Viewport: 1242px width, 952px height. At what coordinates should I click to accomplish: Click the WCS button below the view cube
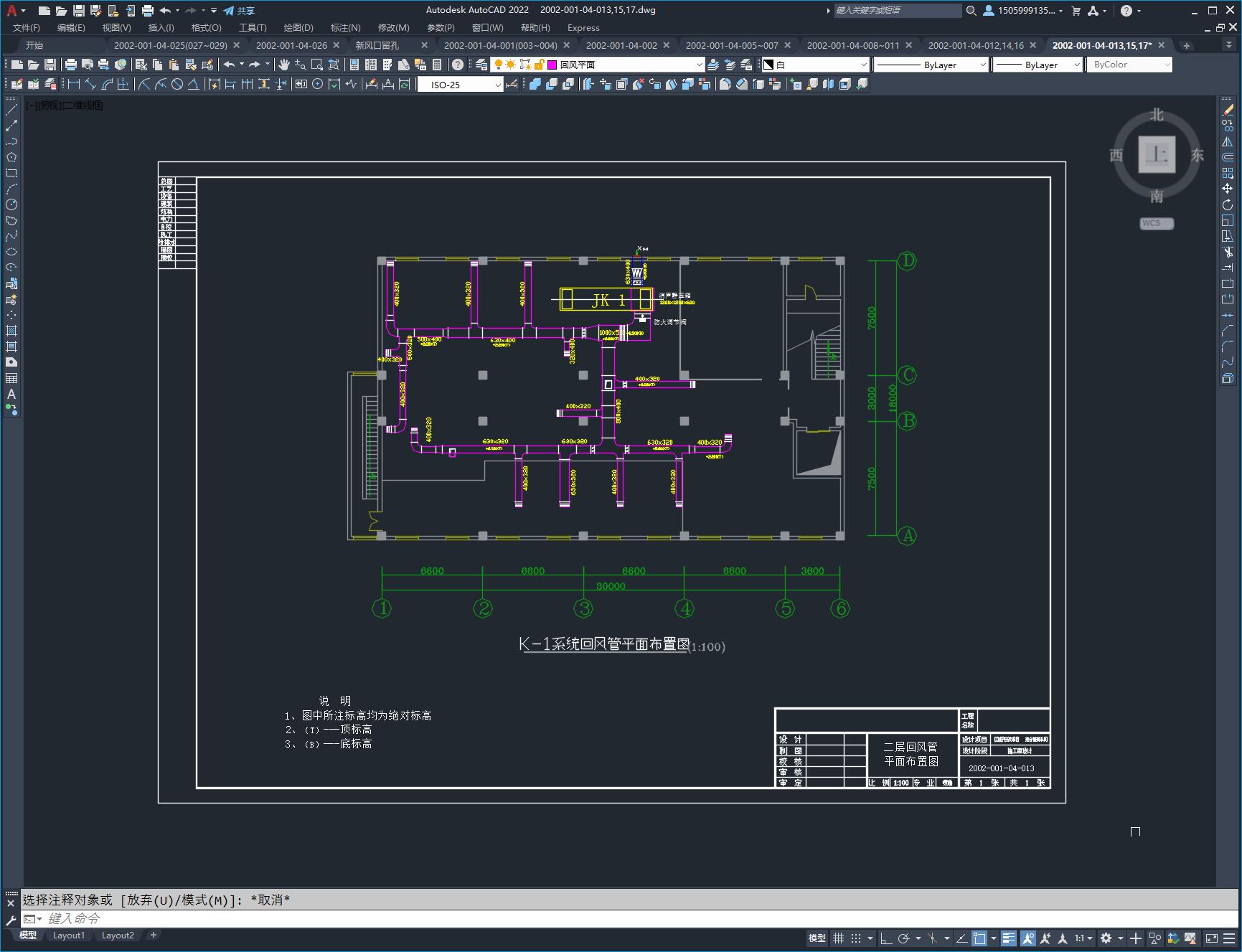(1157, 223)
